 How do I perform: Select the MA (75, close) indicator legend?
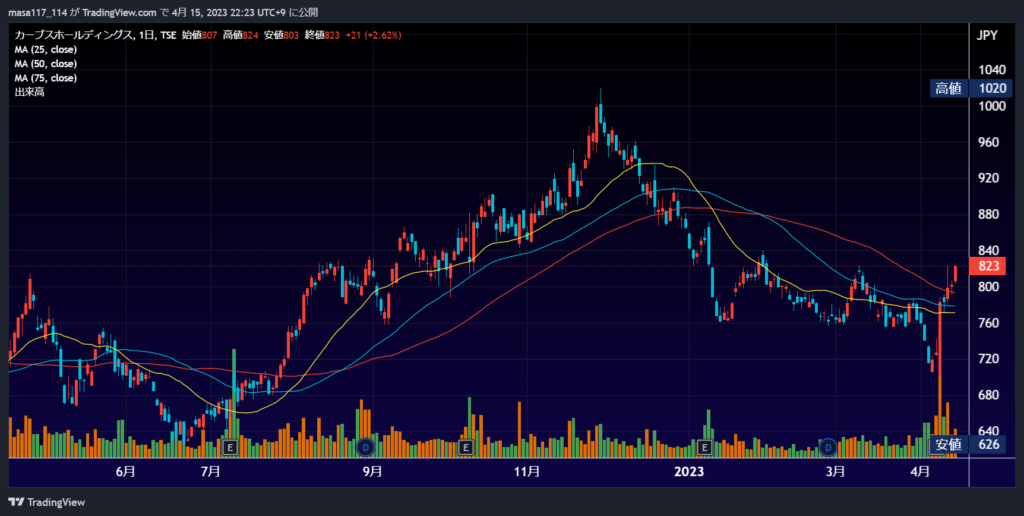tap(46, 78)
